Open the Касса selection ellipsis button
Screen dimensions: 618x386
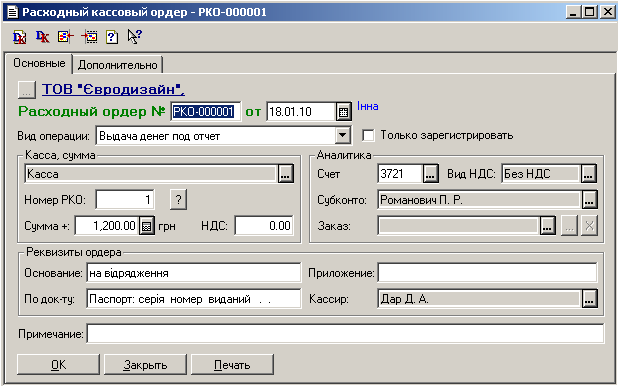pyautogui.click(x=286, y=174)
